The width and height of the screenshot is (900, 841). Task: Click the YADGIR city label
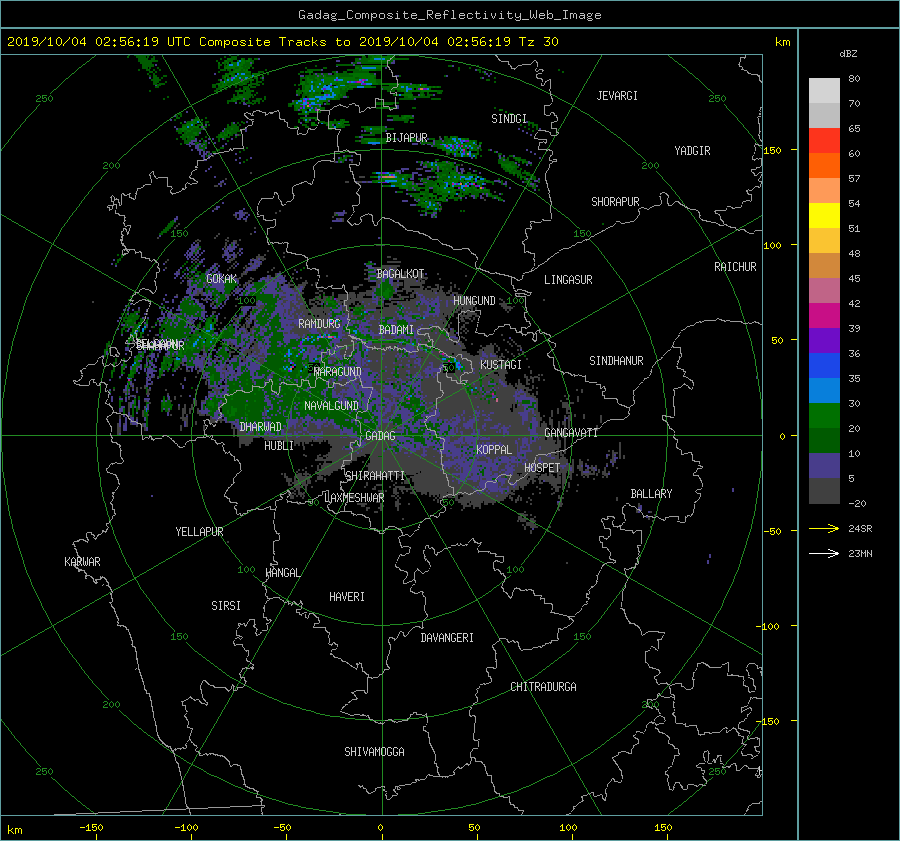692,151
